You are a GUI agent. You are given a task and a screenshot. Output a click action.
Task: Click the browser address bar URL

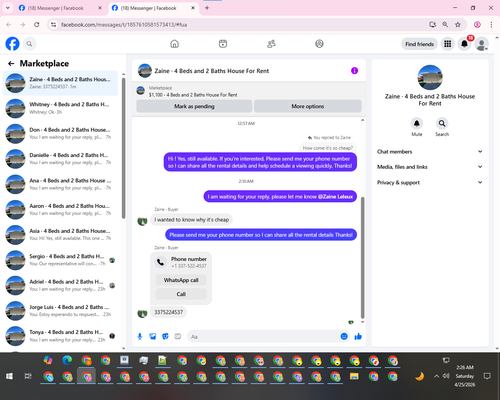click(124, 25)
